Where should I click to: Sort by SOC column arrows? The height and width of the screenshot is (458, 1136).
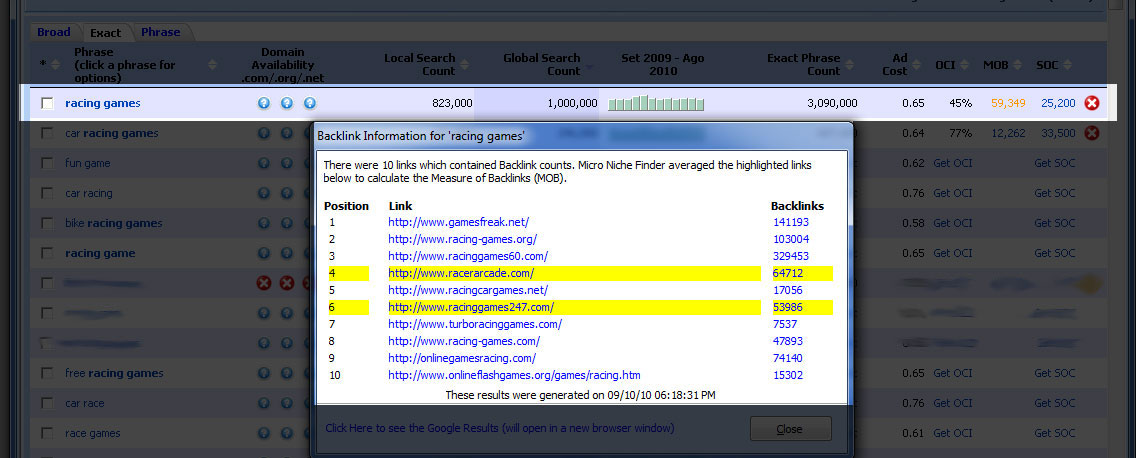coord(1069,64)
